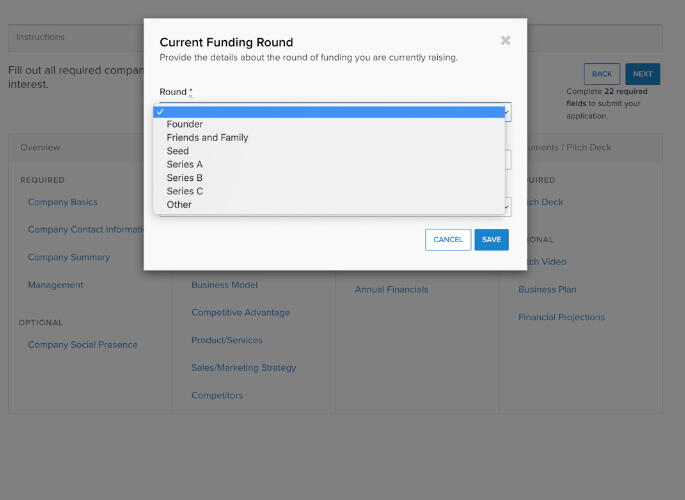685x500 pixels.
Task: Open the Business Plan link
Action: [x=547, y=290]
